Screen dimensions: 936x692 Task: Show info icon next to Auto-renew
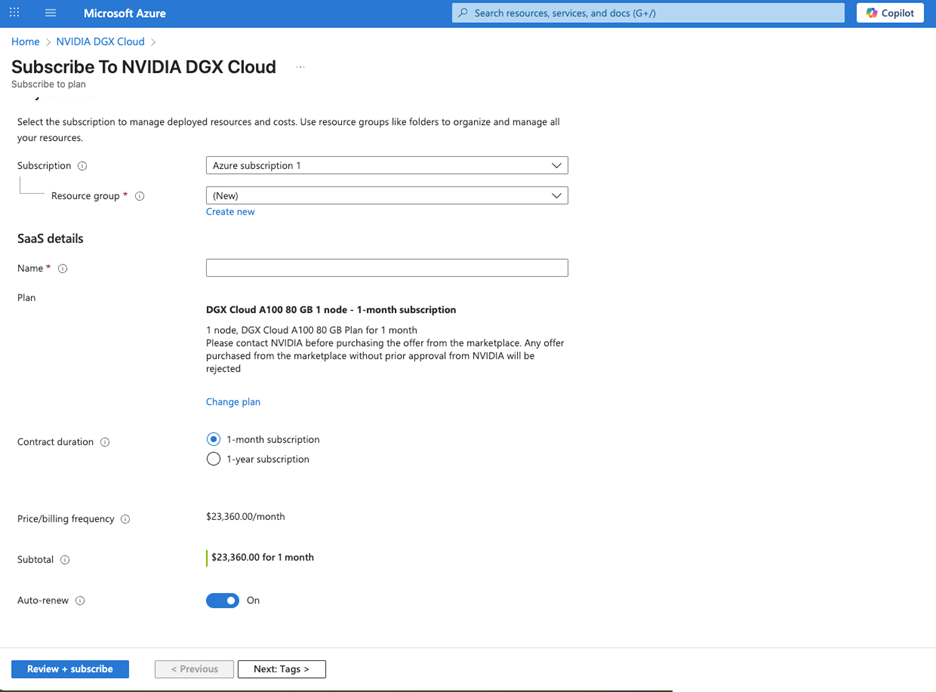(80, 601)
